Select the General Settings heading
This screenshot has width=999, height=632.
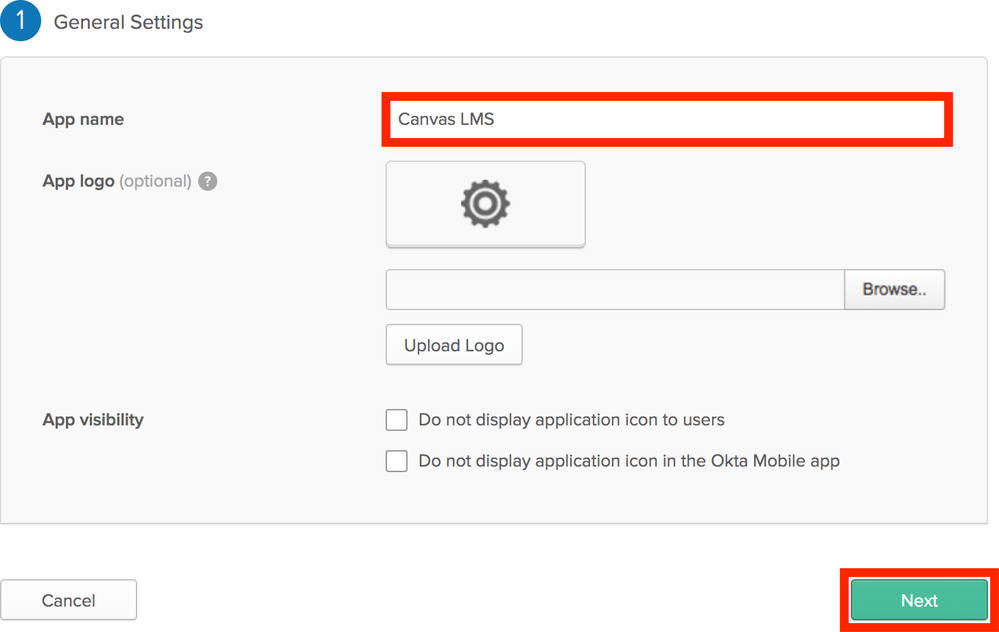click(x=128, y=22)
